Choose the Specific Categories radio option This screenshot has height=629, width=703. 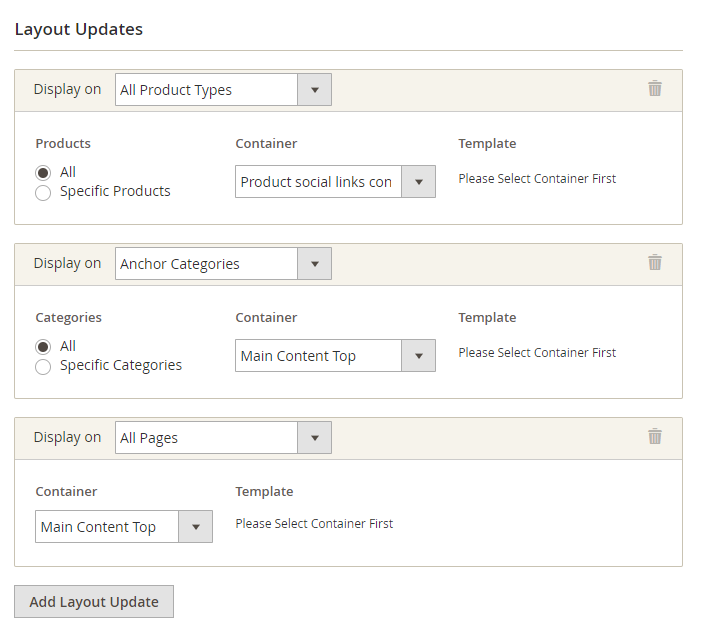click(43, 366)
